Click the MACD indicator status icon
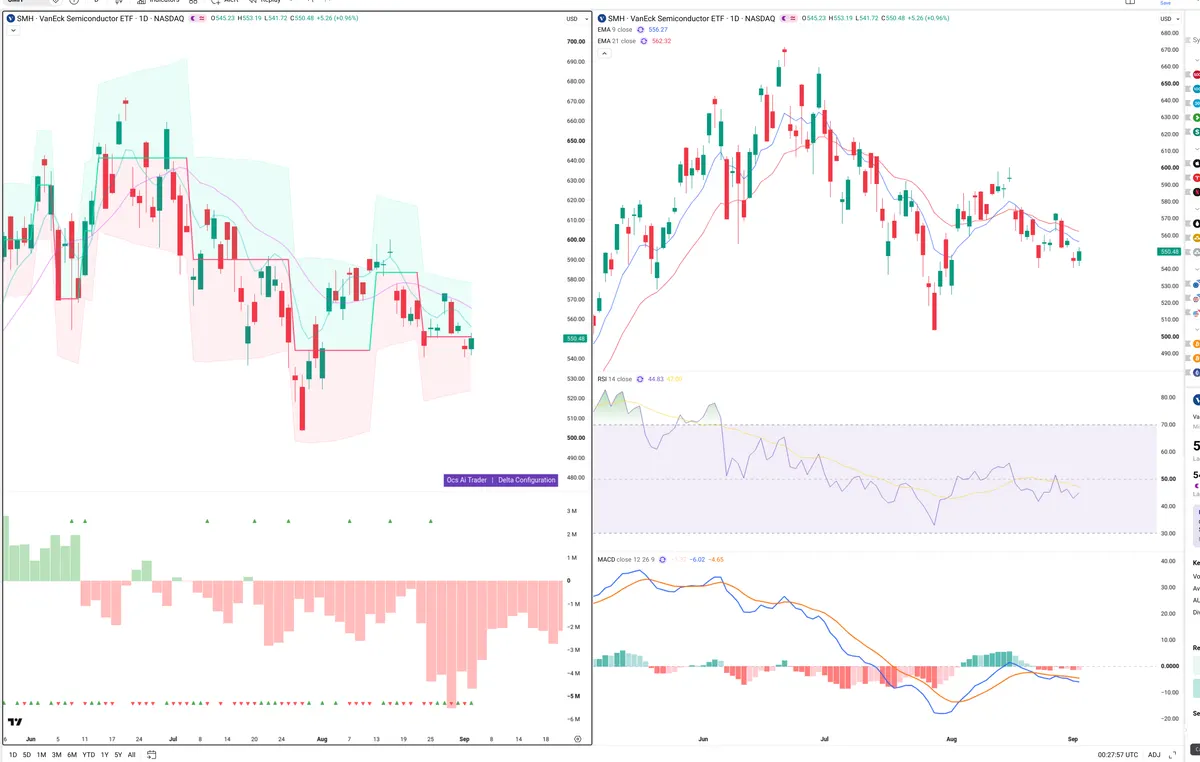Viewport: 1200px width, 762px height. coord(662,559)
